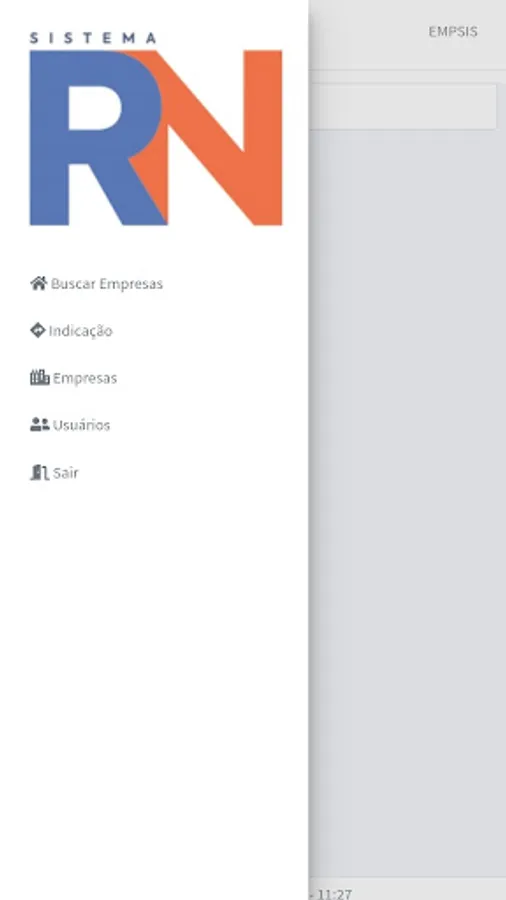Go to the Empresas menu label
The height and width of the screenshot is (900, 506).
coord(85,378)
